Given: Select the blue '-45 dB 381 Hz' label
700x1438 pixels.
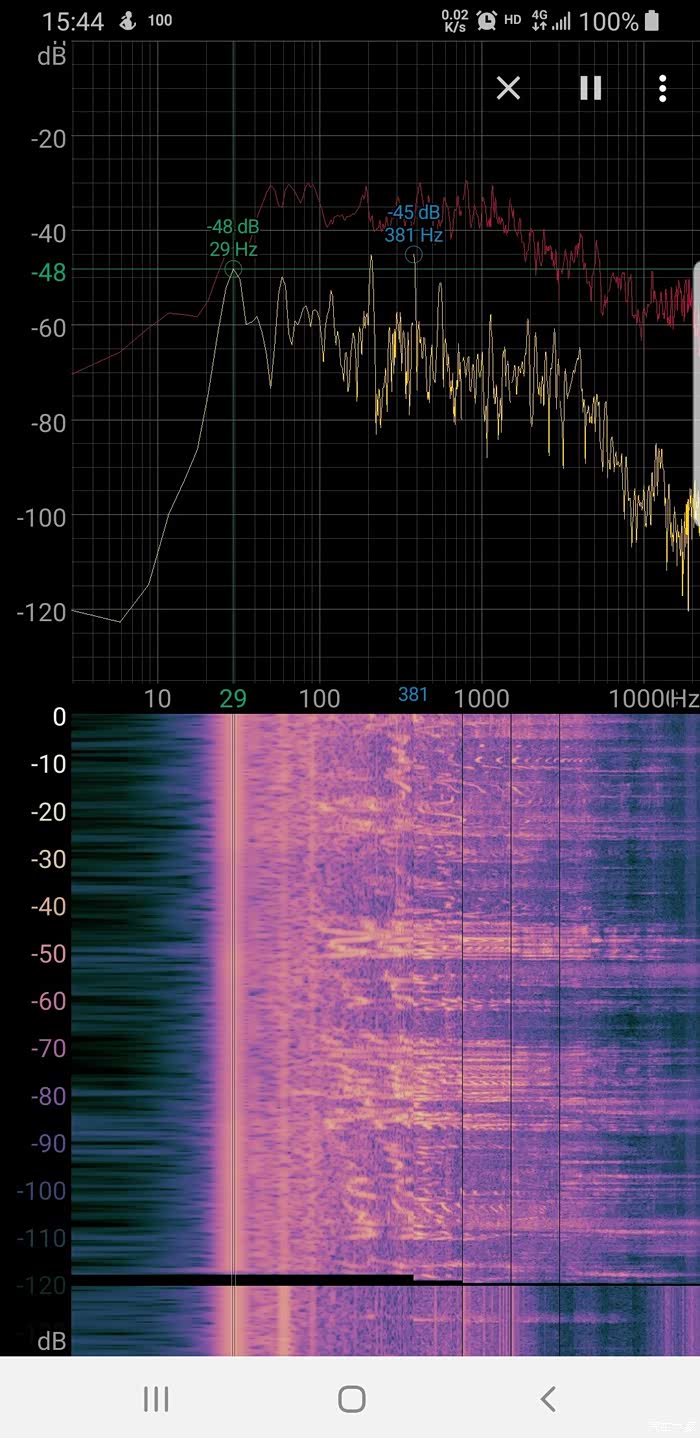Looking at the screenshot, I should pos(414,224).
